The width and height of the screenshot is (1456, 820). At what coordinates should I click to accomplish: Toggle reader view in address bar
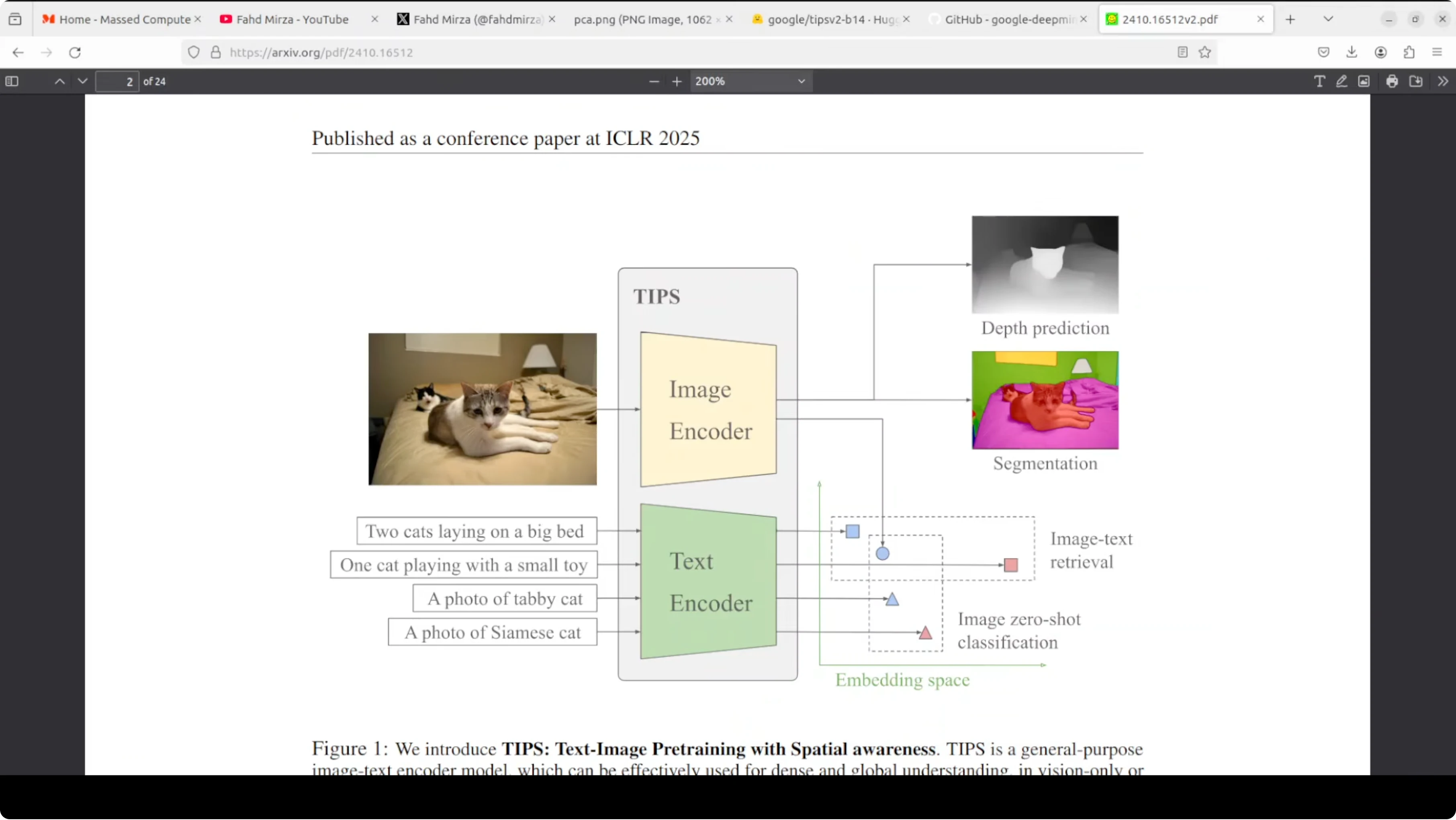1182,52
